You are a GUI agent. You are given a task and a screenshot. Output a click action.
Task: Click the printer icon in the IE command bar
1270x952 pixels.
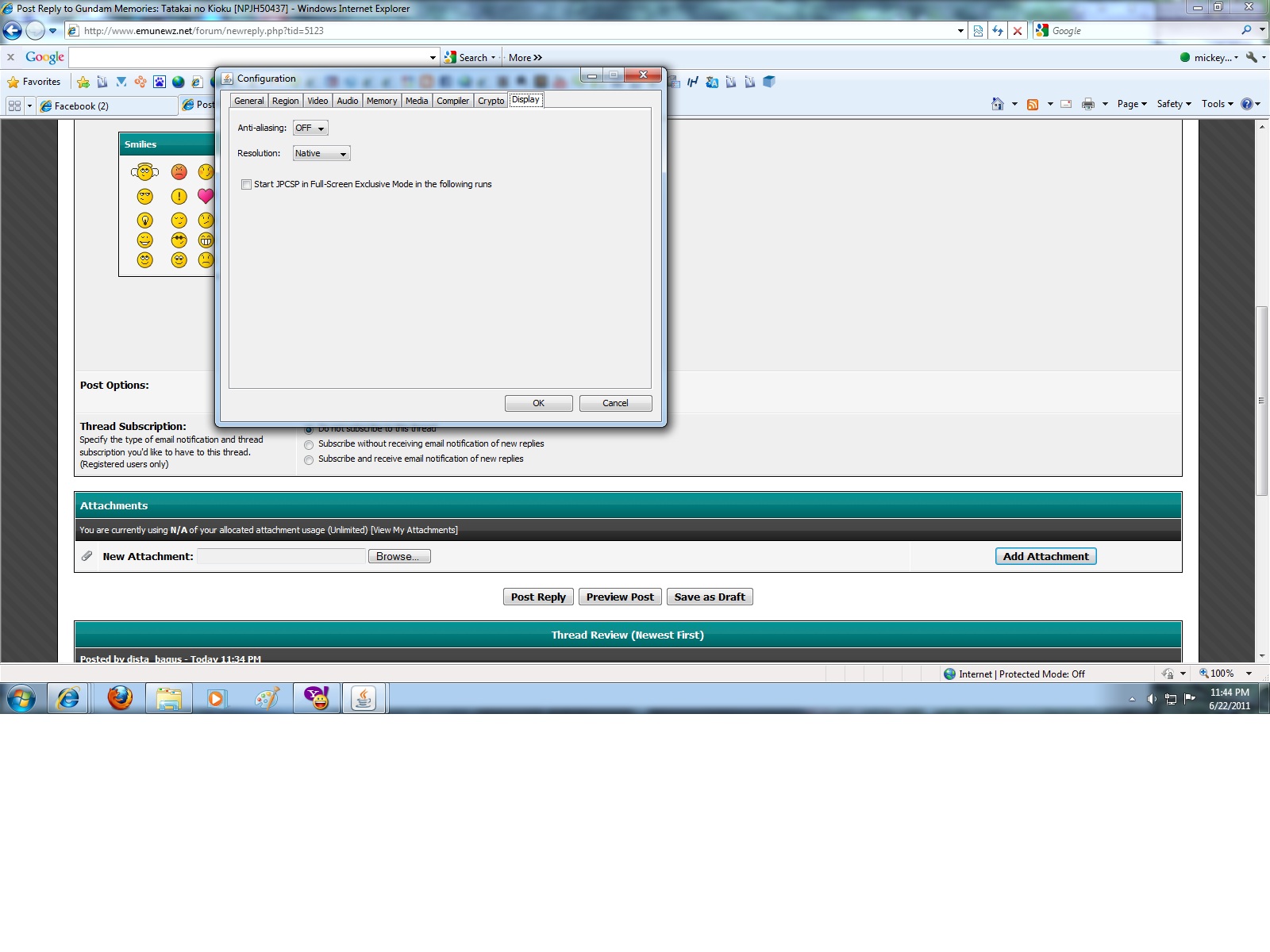point(1087,104)
